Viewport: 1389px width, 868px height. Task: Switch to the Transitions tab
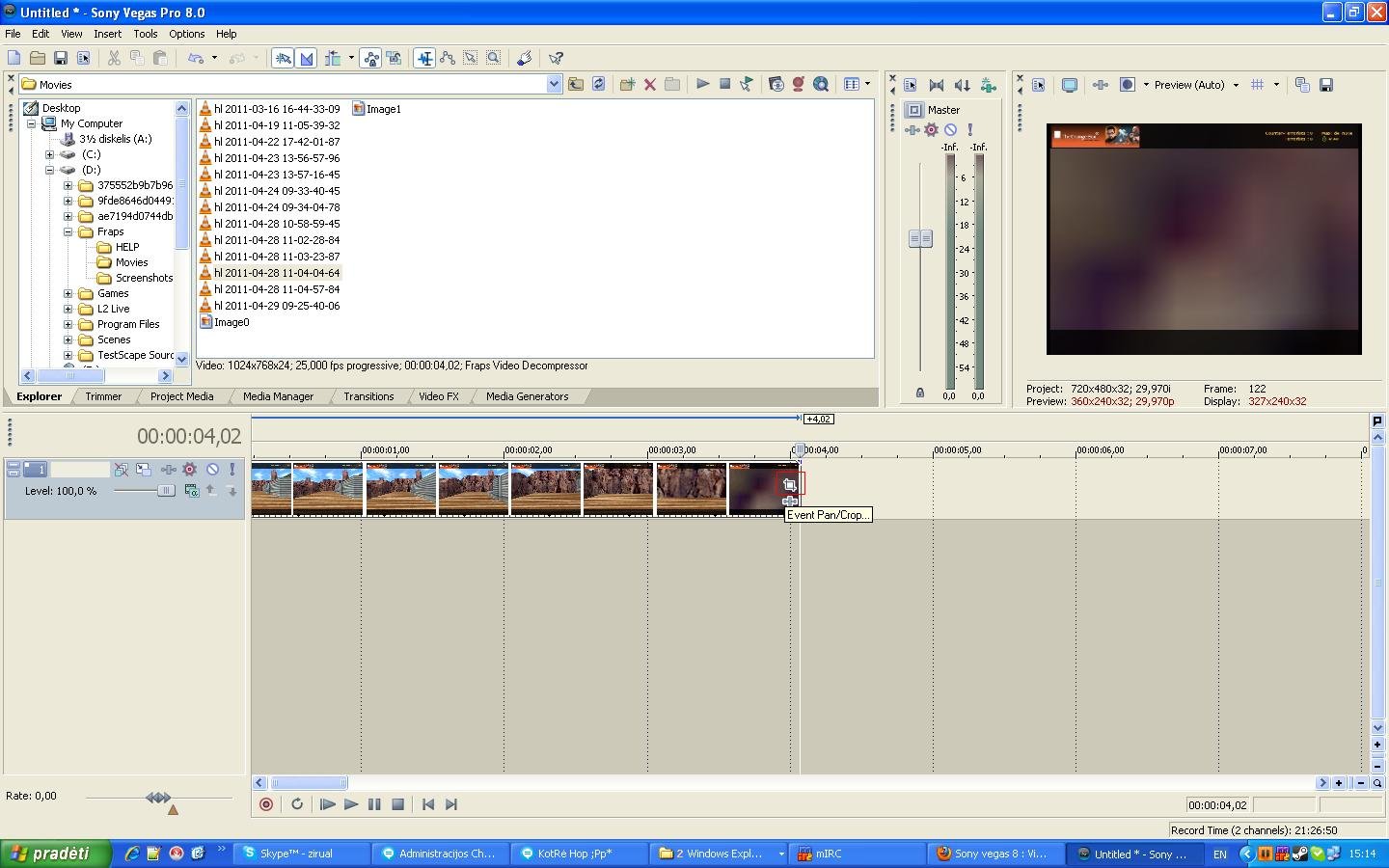tap(368, 396)
